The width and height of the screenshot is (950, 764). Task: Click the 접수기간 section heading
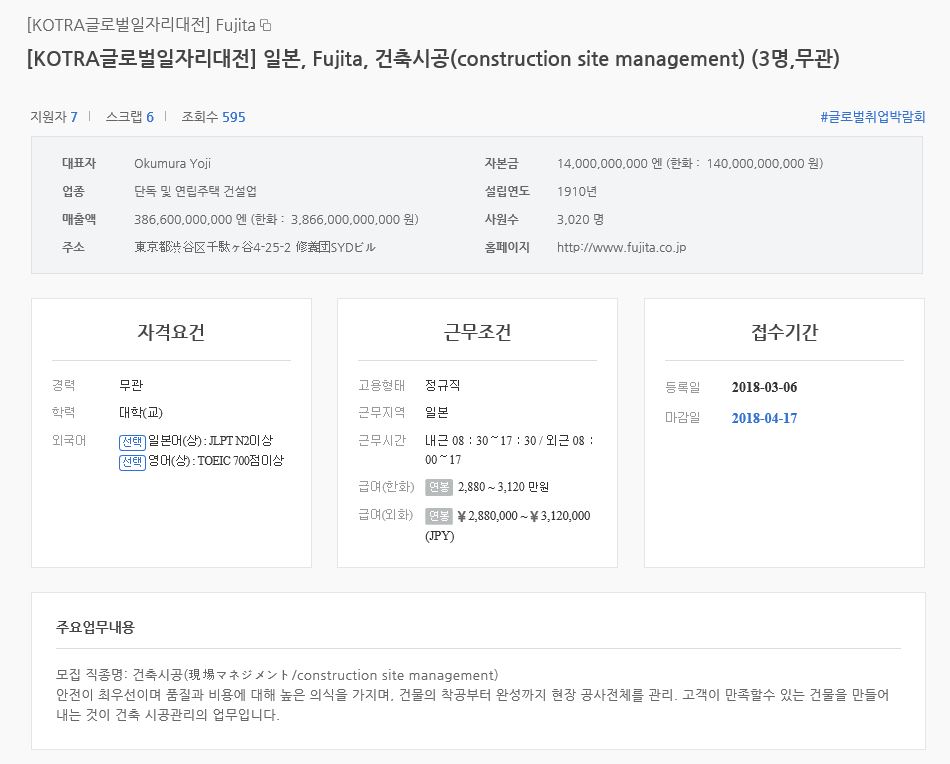[x=784, y=332]
